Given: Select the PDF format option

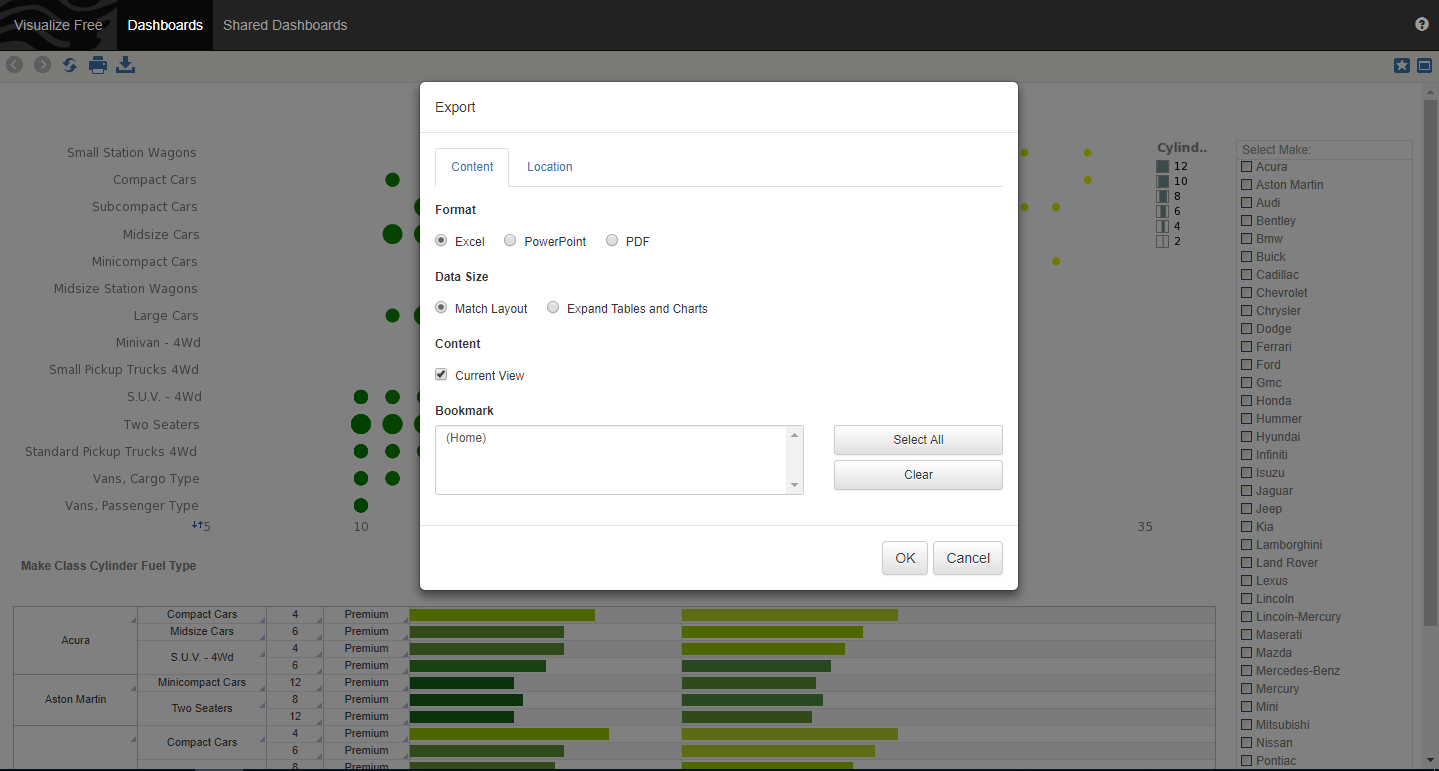Looking at the screenshot, I should click(x=612, y=240).
